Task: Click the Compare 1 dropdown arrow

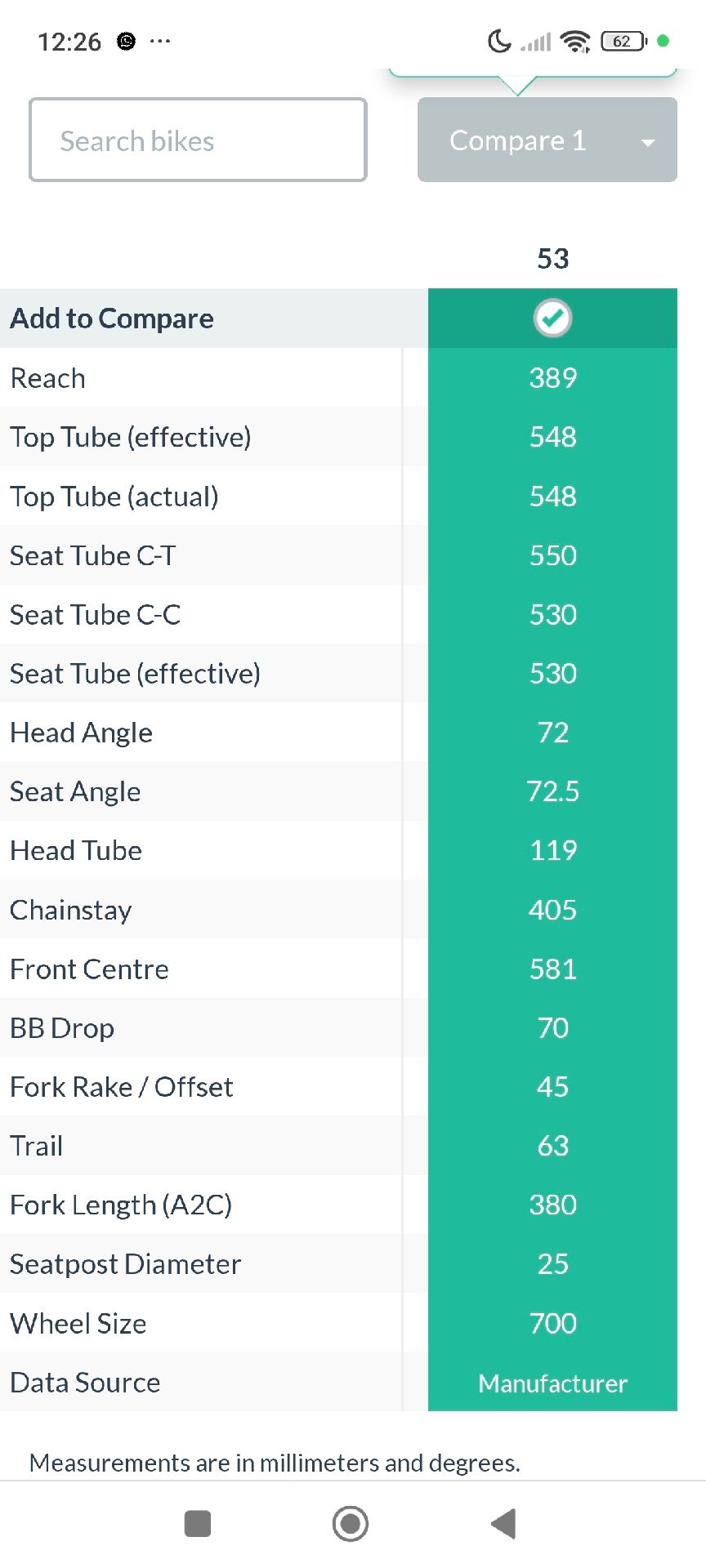Action: [x=648, y=142]
